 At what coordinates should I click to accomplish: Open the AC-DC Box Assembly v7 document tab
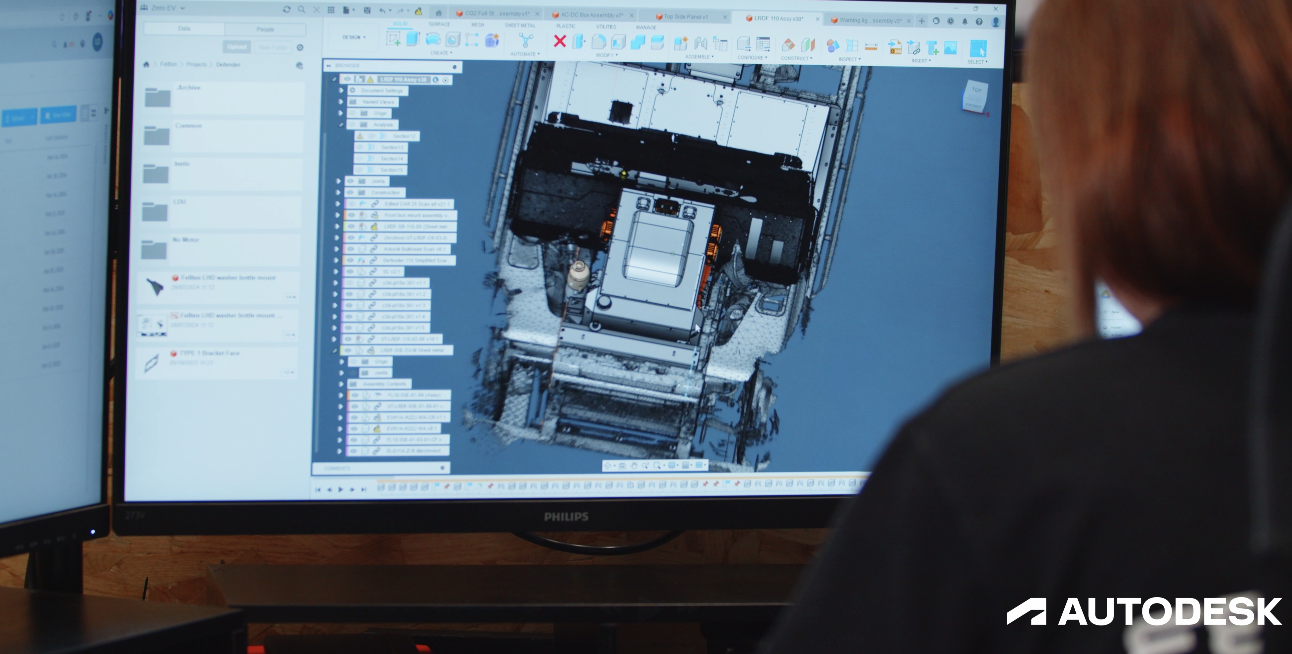point(592,15)
